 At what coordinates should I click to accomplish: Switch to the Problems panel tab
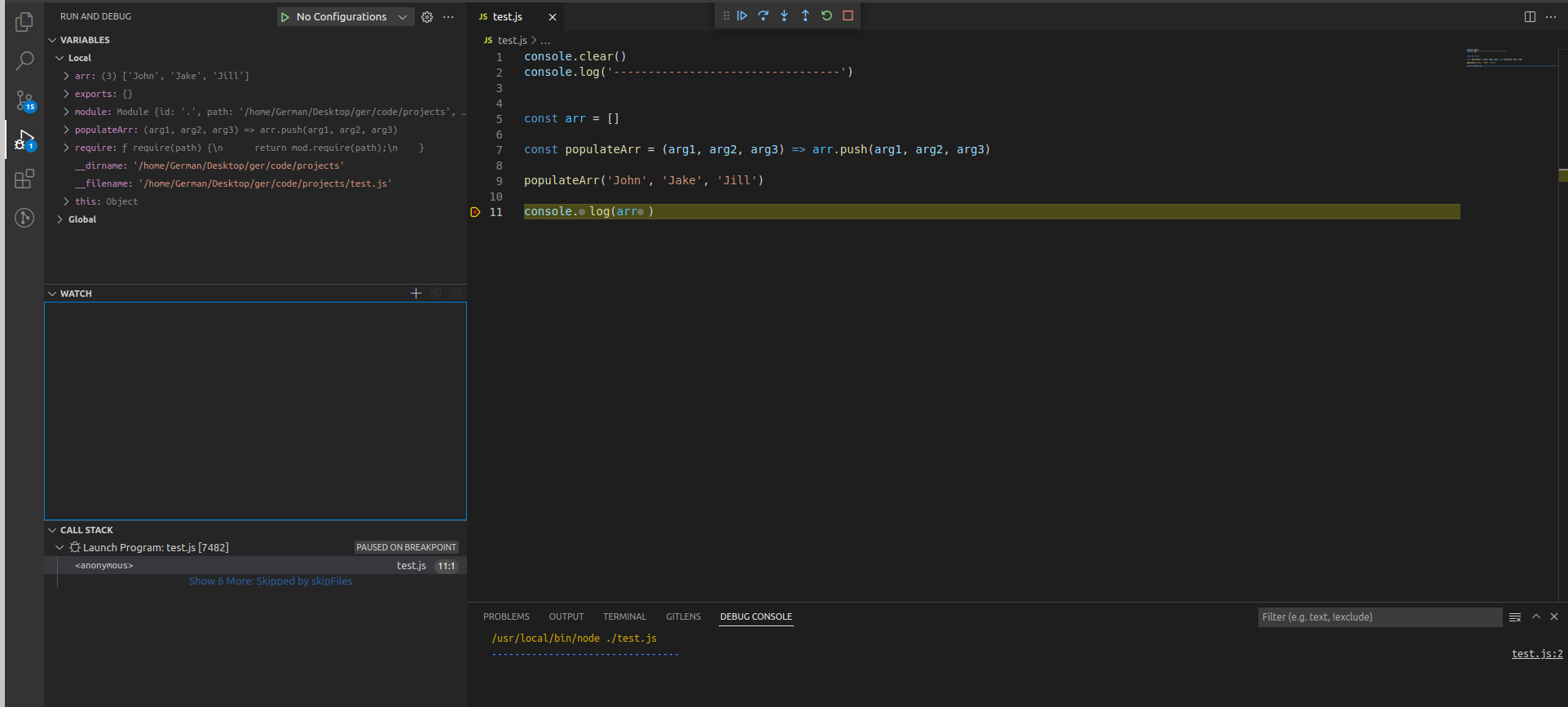tap(506, 616)
